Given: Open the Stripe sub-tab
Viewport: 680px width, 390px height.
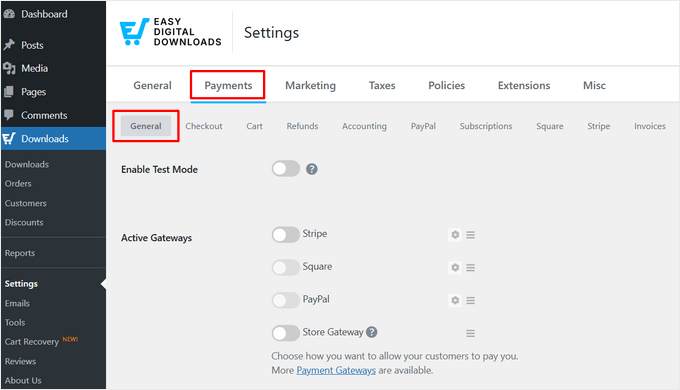Looking at the screenshot, I should point(598,126).
